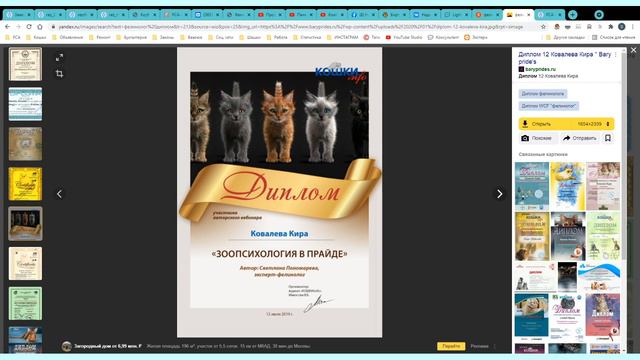
Task: Select the Диплом фелинолога tag
Action: point(543,94)
